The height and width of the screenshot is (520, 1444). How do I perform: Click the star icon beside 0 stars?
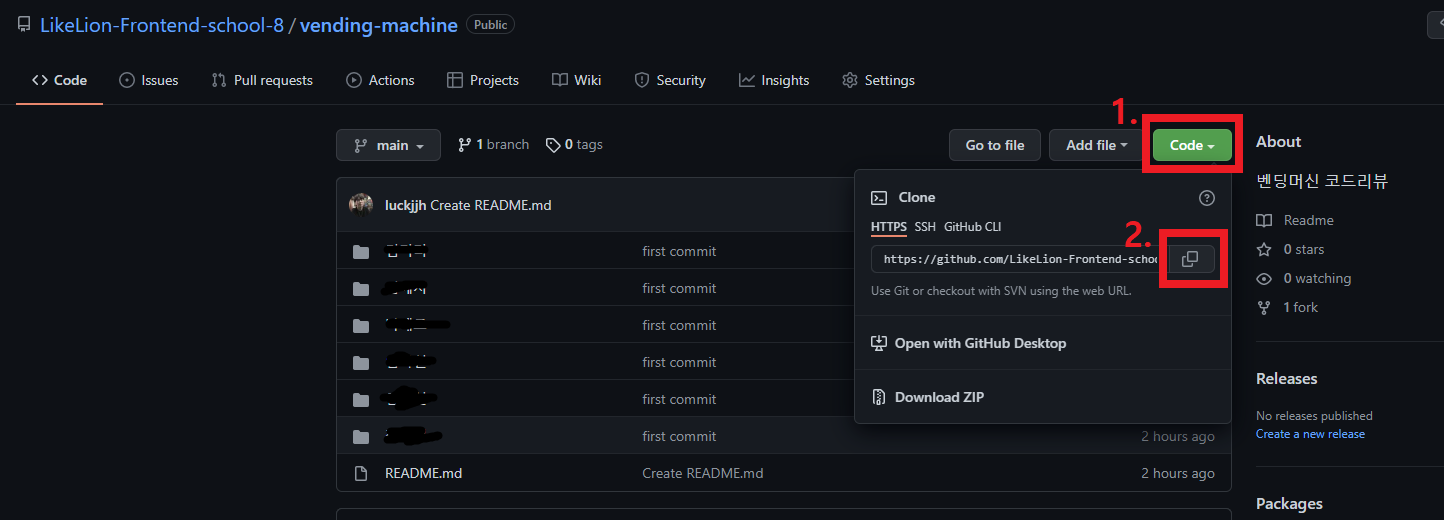tap(1264, 249)
